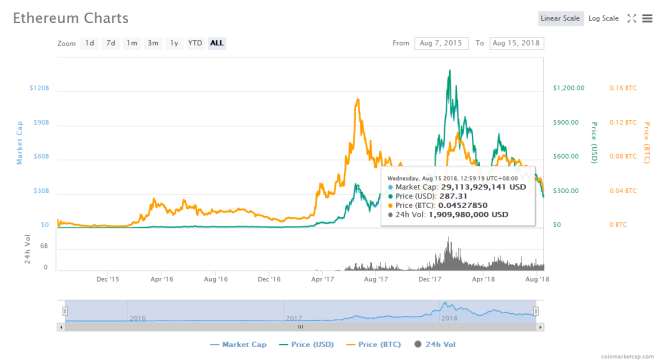Click the Apr '17 axis label
Screen dimensions: 670x363
[x=323, y=279]
